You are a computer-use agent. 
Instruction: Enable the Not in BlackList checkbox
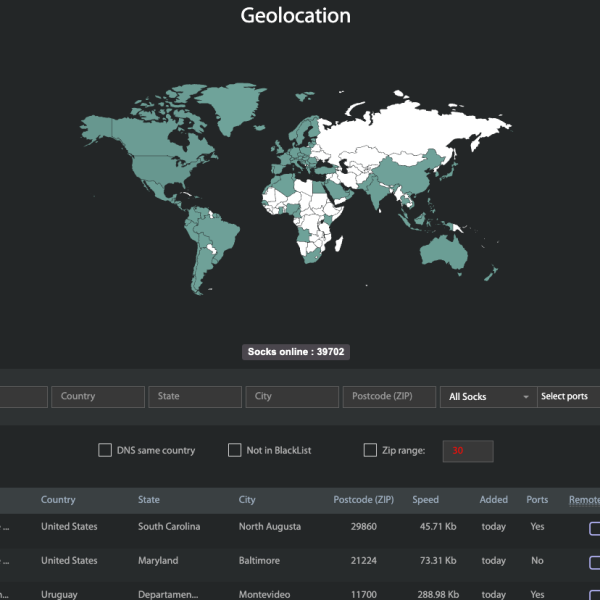235,450
